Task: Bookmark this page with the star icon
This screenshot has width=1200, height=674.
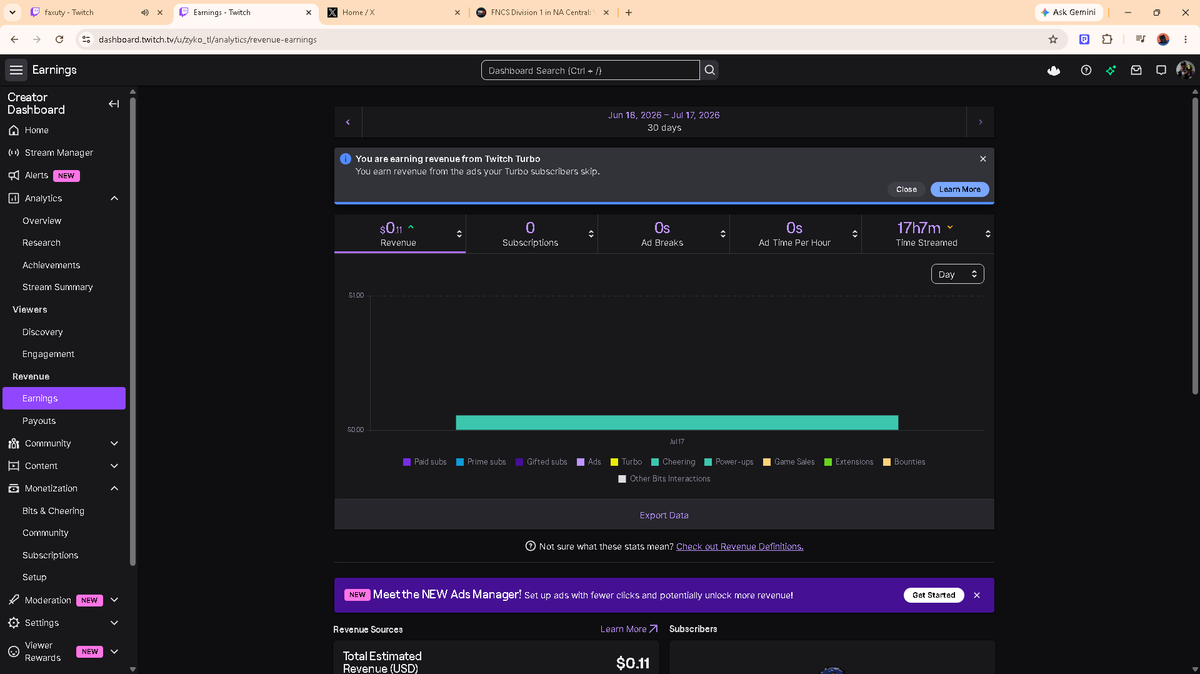Action: tap(1053, 39)
